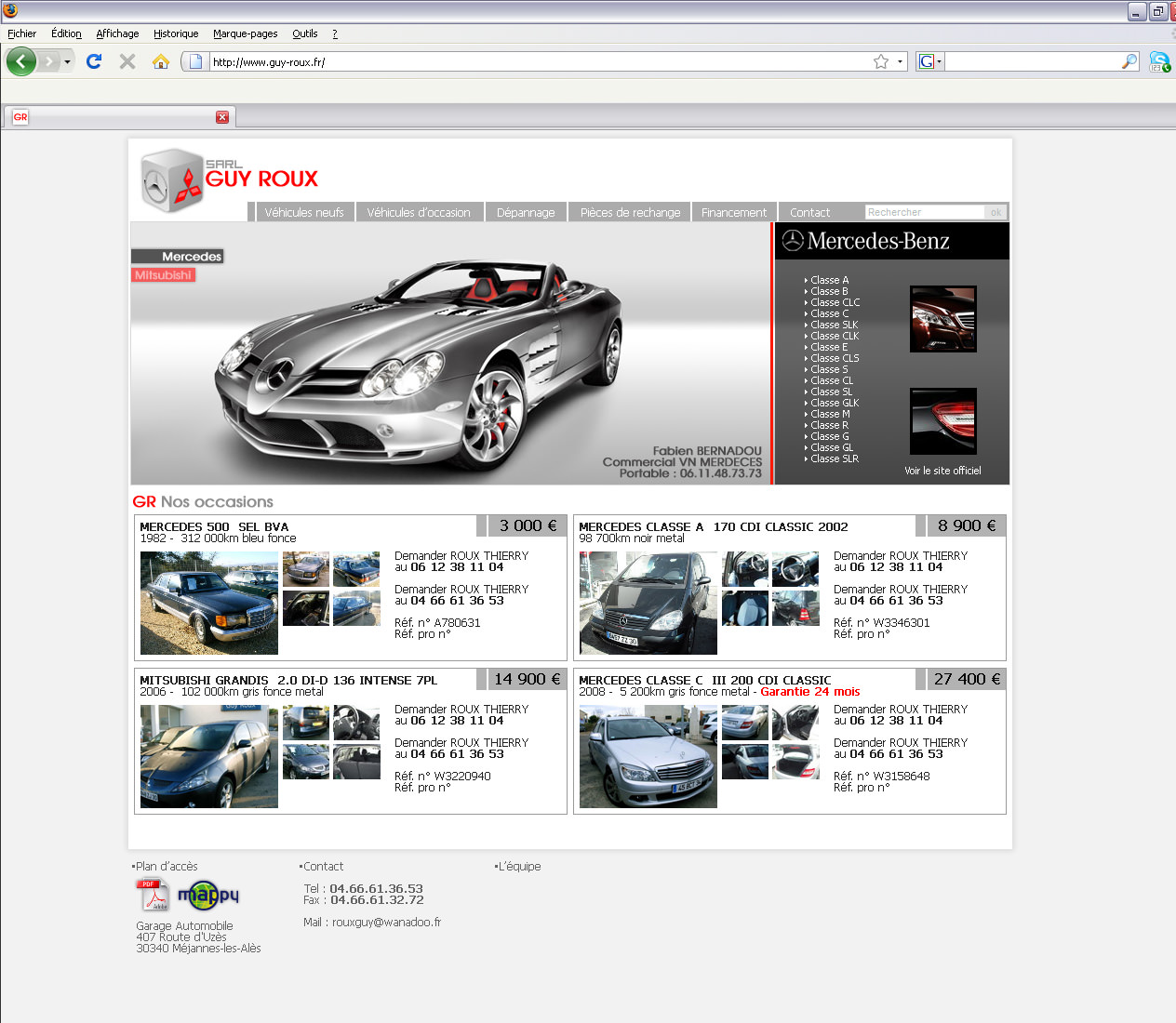Image resolution: width=1176 pixels, height=1023 pixels.
Task: Open the Historique menu
Action: coord(176,33)
